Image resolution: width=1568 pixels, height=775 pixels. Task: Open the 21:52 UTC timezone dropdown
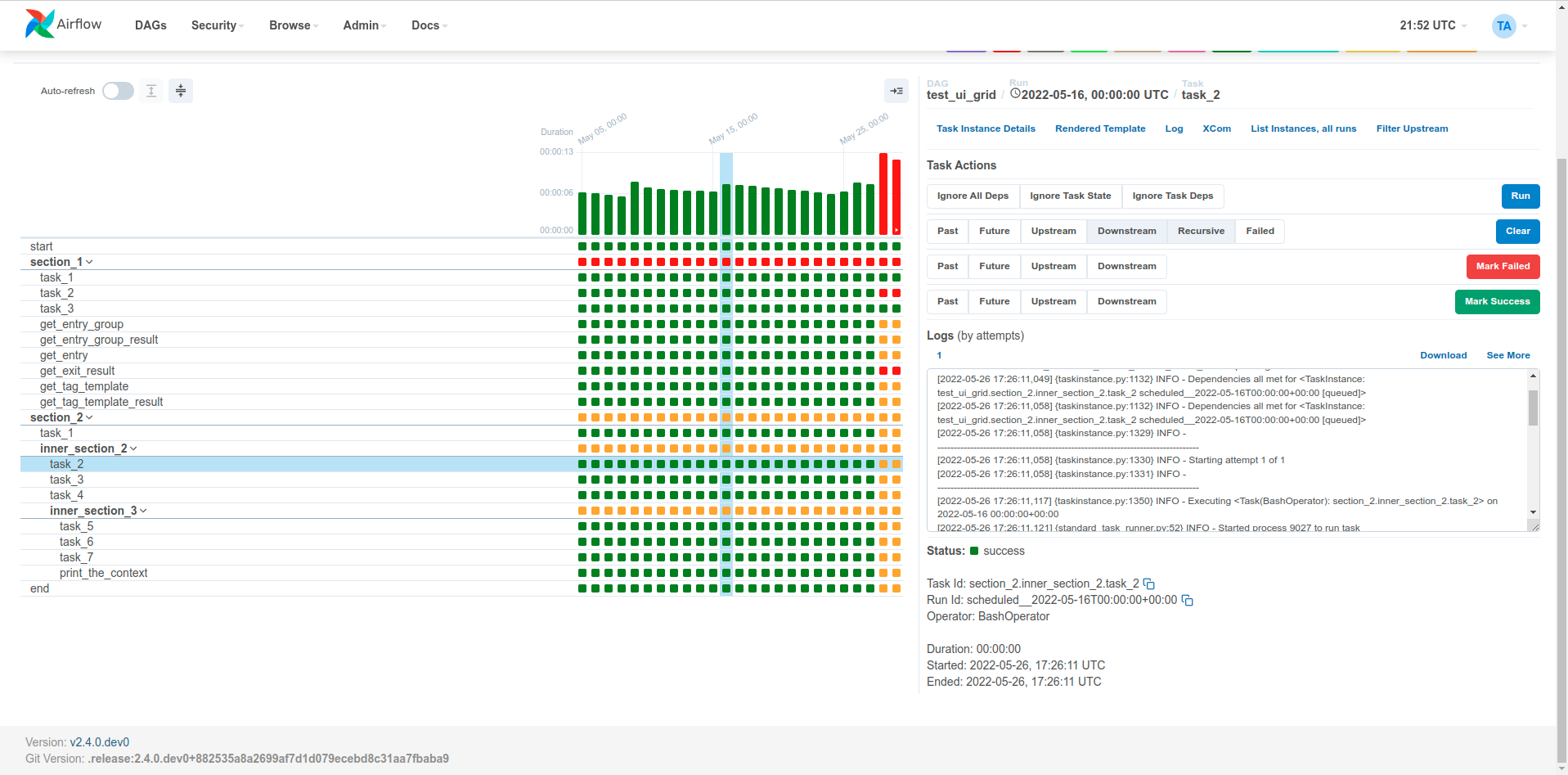[1433, 25]
